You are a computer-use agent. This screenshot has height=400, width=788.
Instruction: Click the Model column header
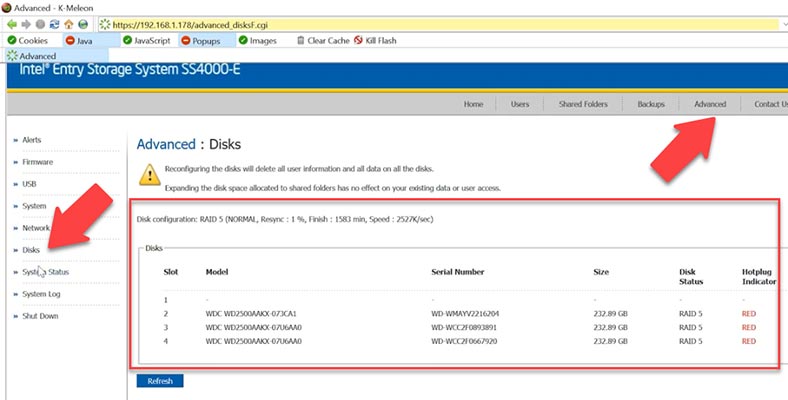tap(217, 272)
